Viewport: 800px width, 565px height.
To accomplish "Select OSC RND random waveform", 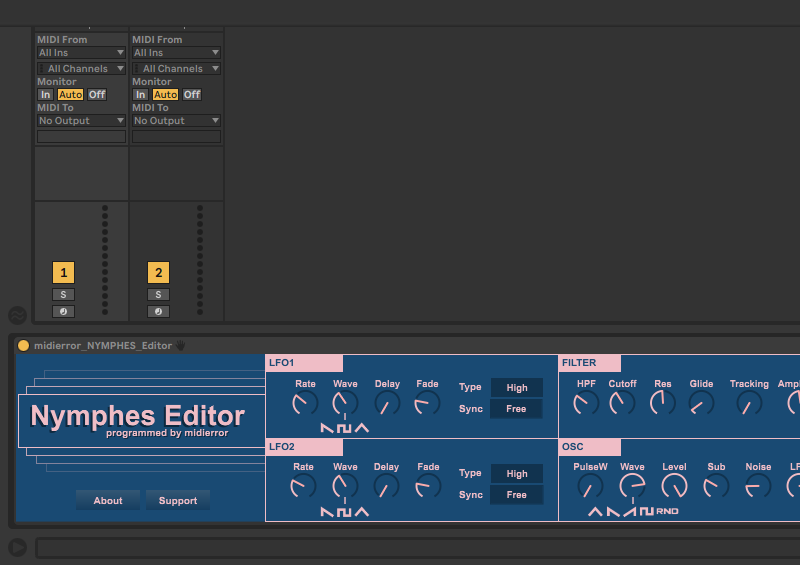I will 667,511.
